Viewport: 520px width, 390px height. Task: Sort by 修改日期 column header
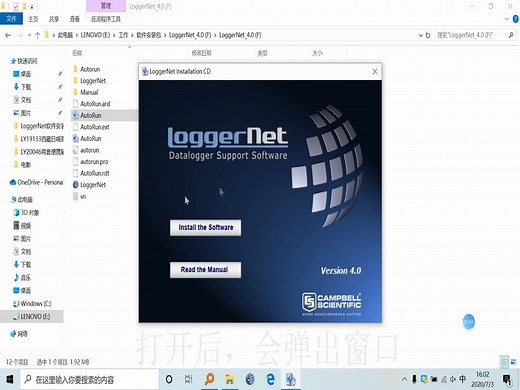pos(201,53)
